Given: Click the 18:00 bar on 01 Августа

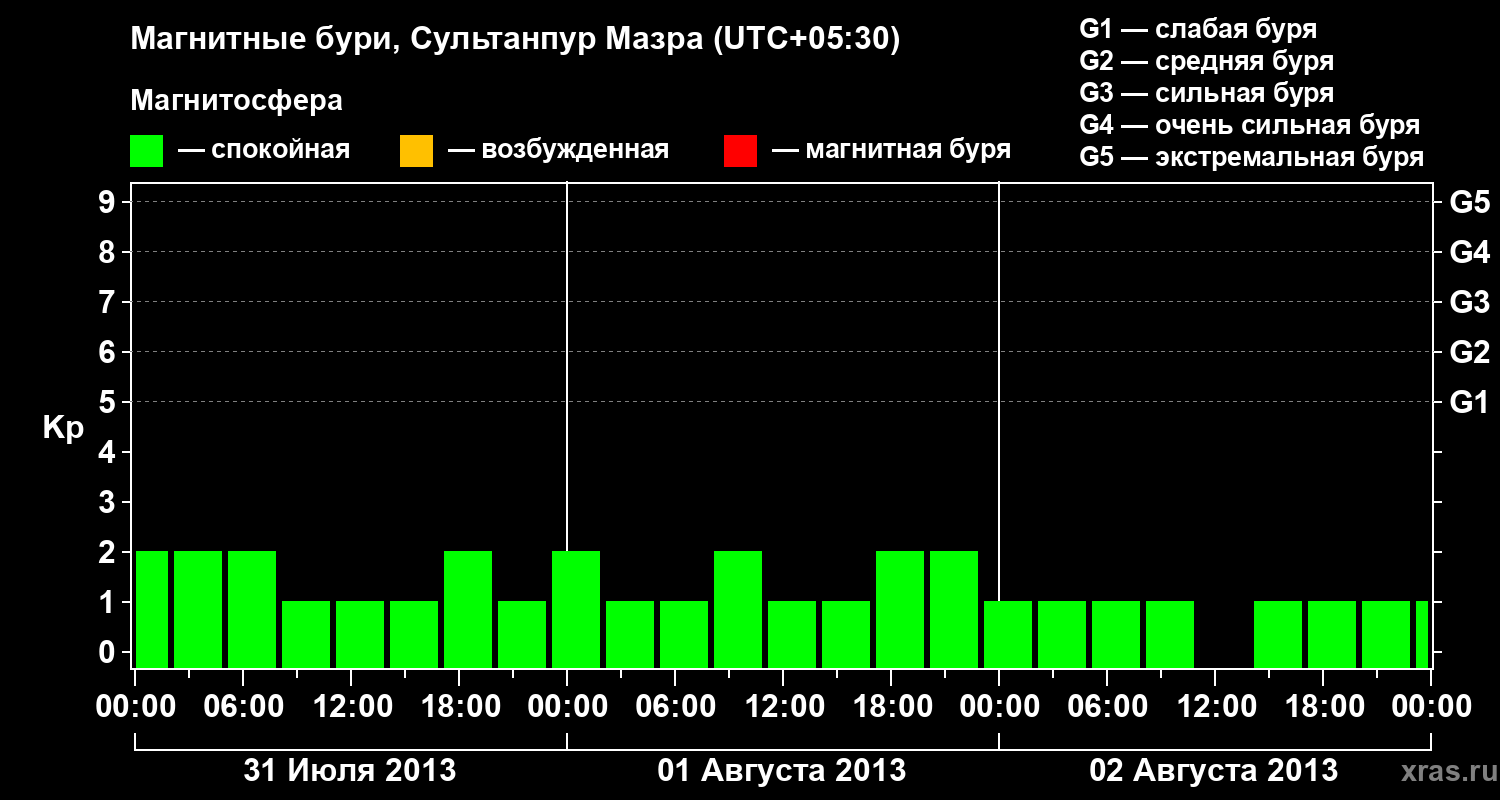Looking at the screenshot, I should pos(900,609).
